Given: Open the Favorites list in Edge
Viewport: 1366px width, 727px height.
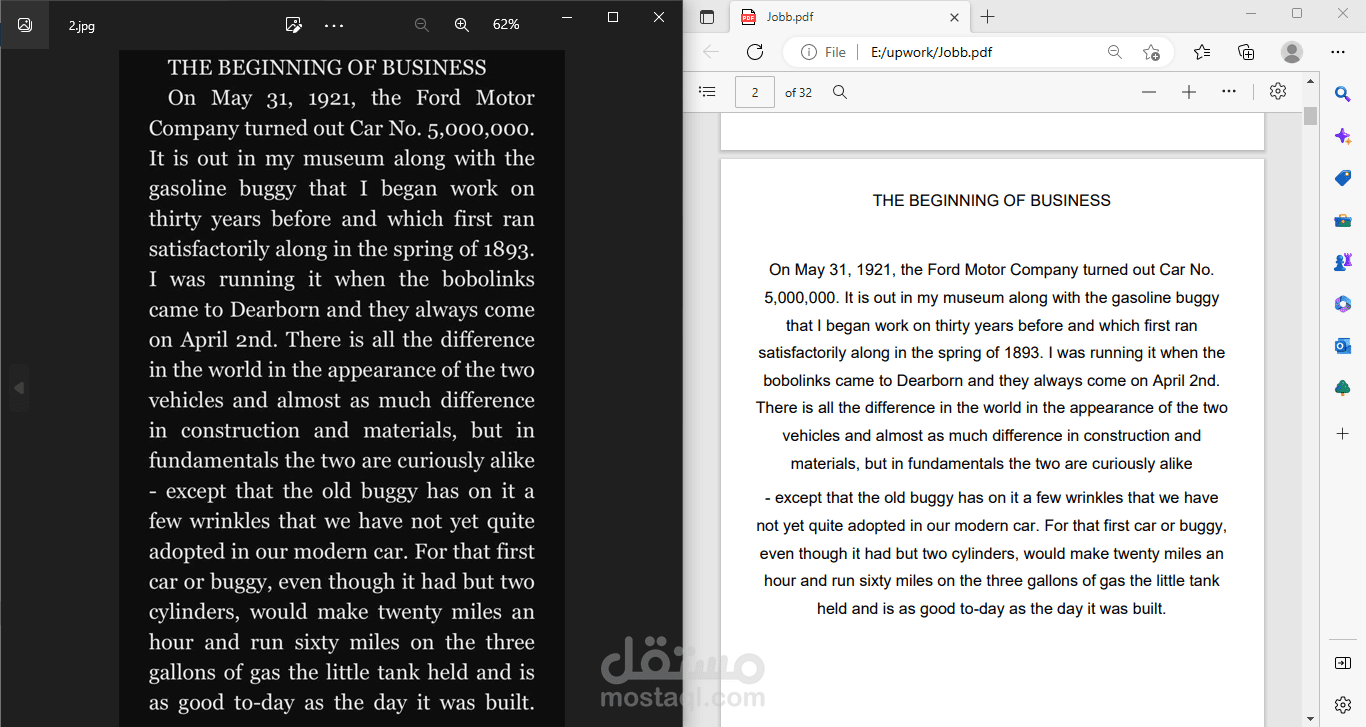Looking at the screenshot, I should pos(1202,52).
